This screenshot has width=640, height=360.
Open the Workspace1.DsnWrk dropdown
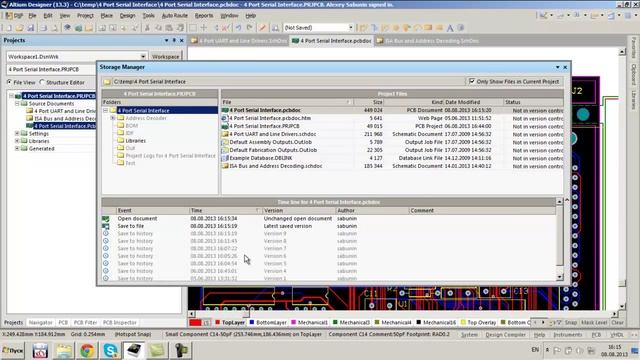click(143, 56)
